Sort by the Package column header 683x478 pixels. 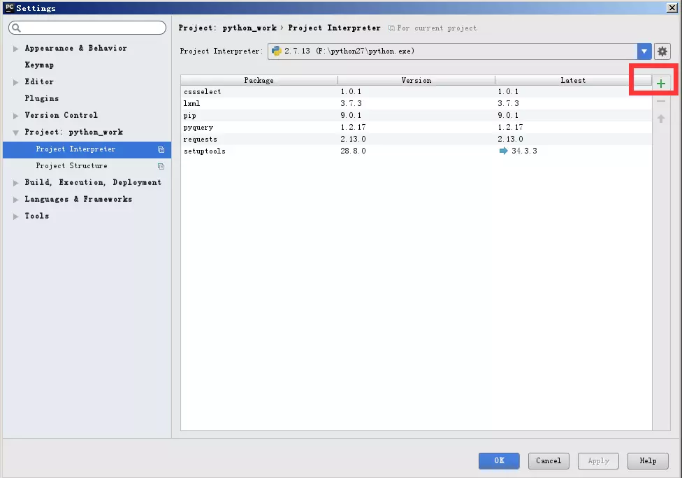258,80
